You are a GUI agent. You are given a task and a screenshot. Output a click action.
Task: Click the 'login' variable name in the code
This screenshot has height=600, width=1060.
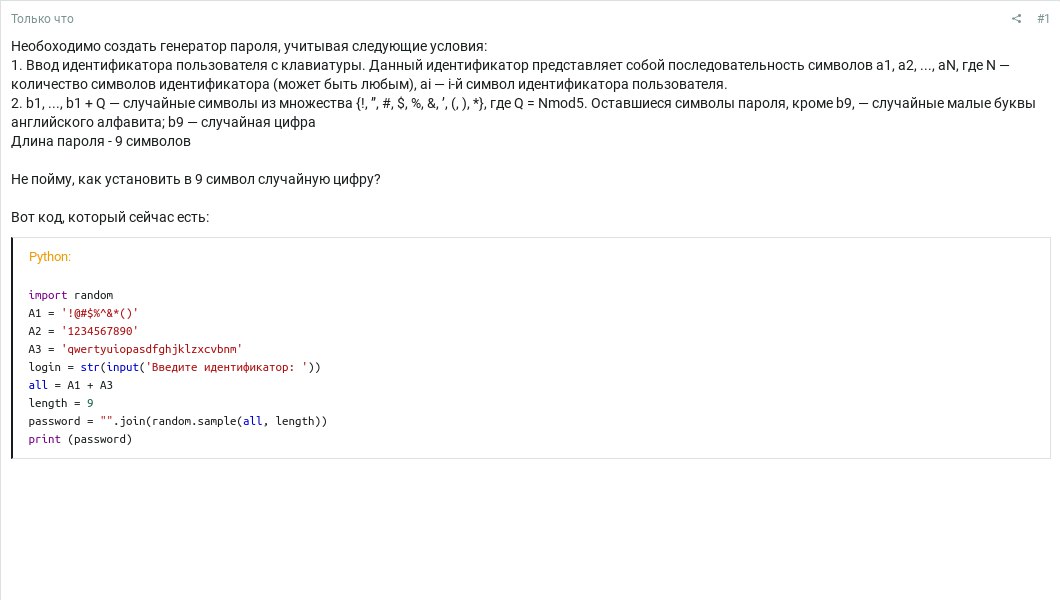45,367
